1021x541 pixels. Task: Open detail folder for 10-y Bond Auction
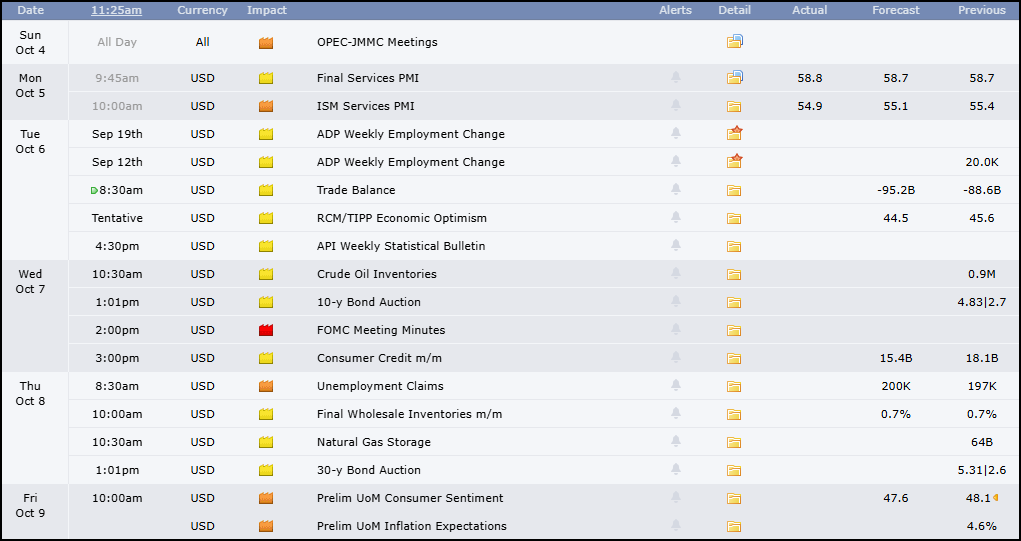tap(734, 302)
